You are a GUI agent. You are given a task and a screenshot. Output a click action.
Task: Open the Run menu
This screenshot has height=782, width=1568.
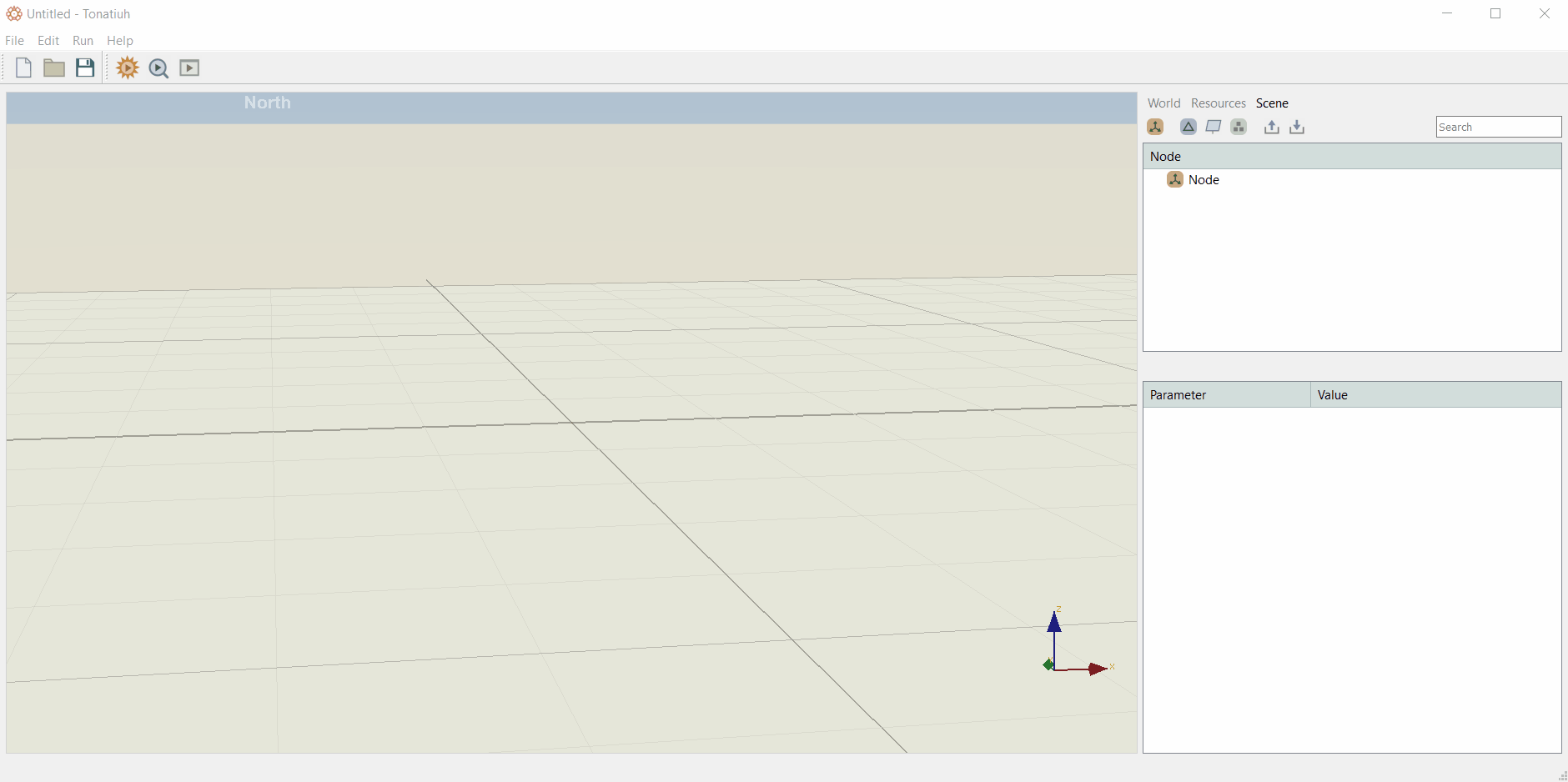[83, 40]
